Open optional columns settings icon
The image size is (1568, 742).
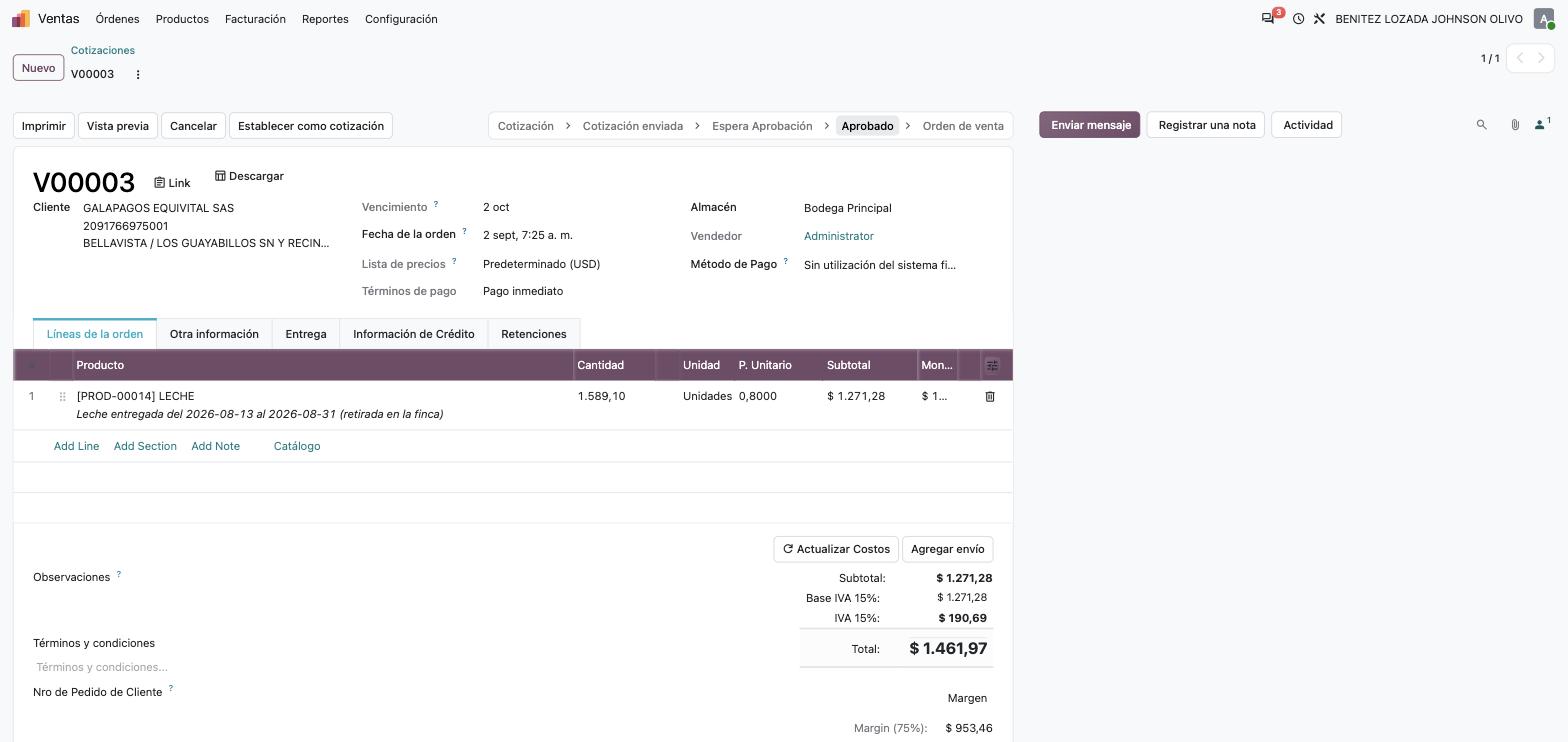click(x=992, y=365)
